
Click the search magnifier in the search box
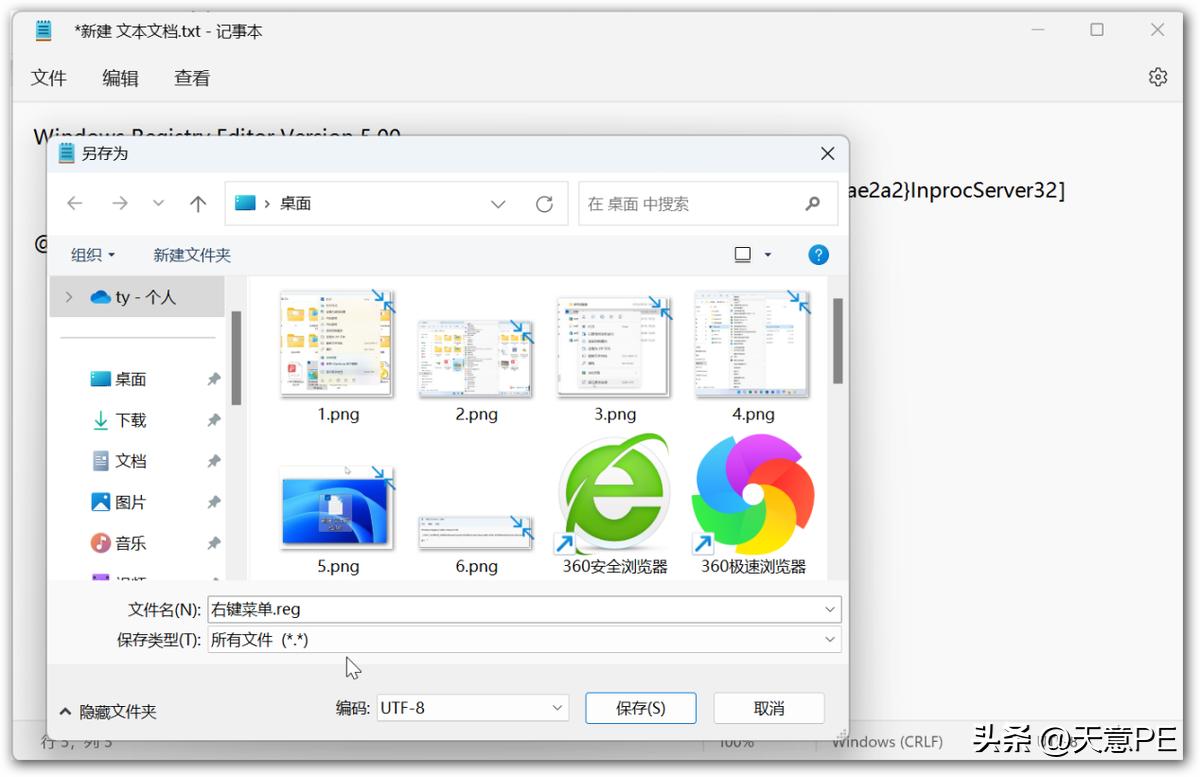pos(813,203)
